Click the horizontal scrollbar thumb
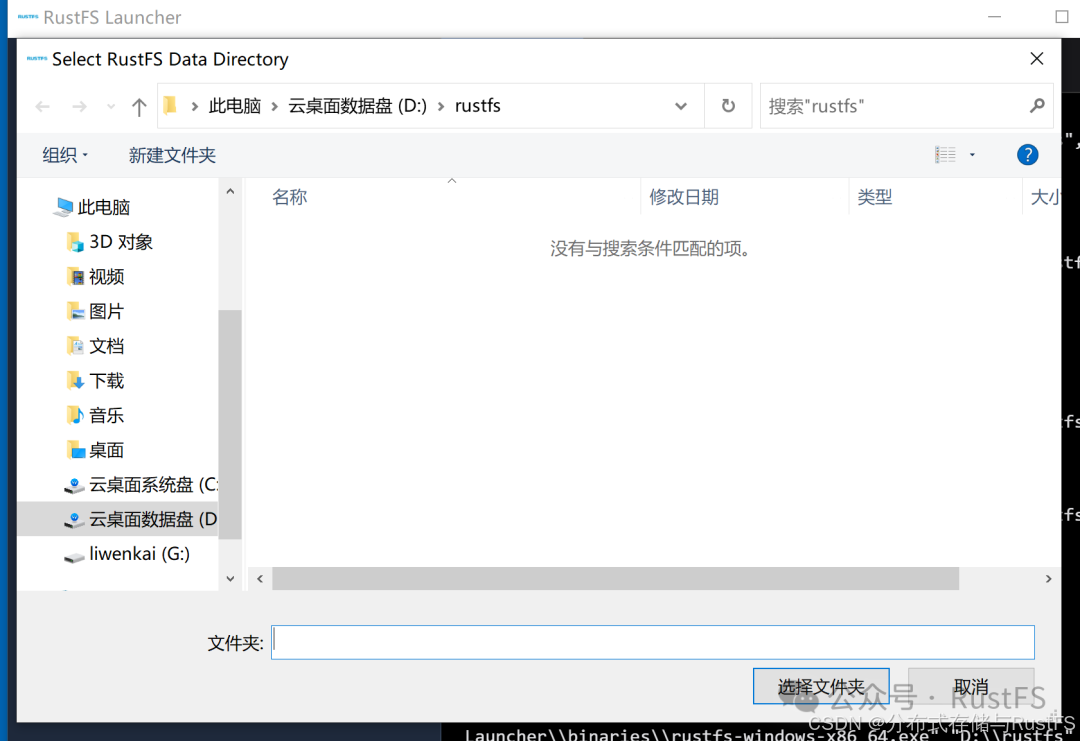This screenshot has height=741, width=1080. tap(615, 578)
